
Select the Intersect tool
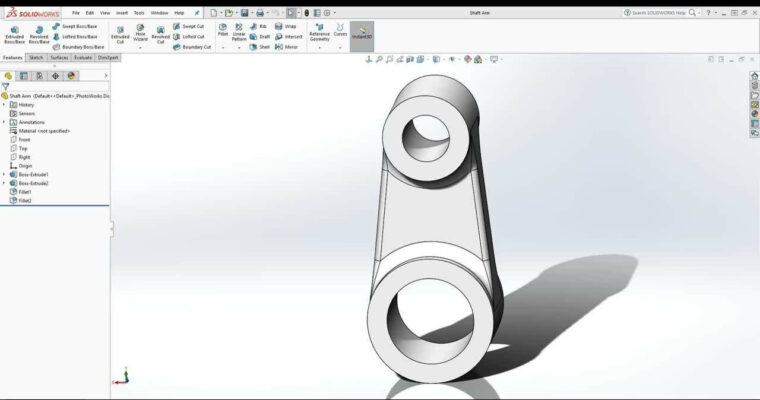click(x=288, y=36)
